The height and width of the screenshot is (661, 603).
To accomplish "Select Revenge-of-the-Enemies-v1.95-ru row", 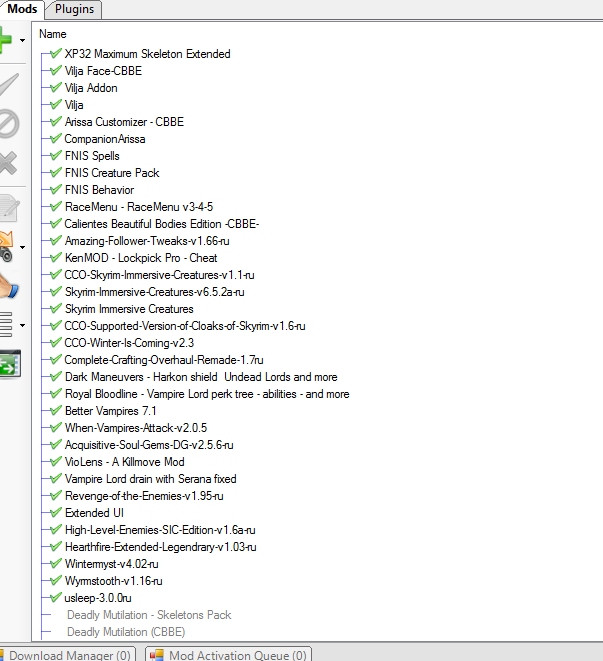I will click(144, 496).
